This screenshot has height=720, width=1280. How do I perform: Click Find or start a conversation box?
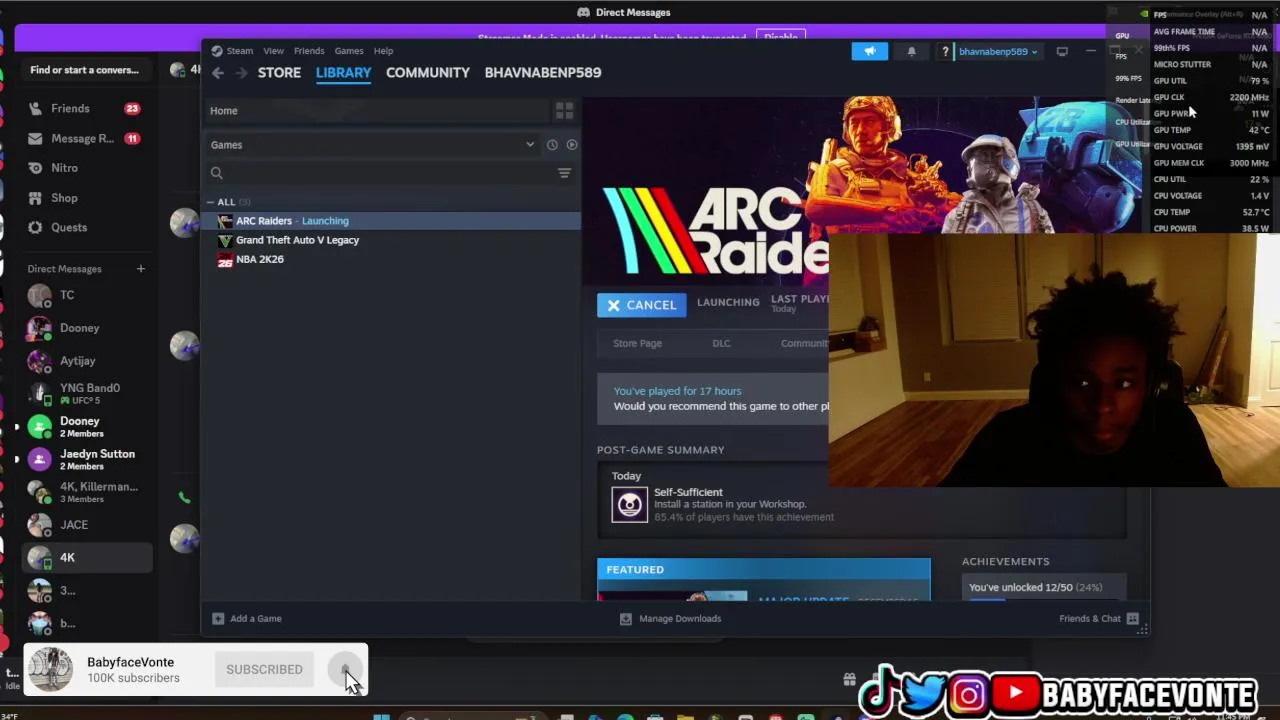click(x=86, y=70)
